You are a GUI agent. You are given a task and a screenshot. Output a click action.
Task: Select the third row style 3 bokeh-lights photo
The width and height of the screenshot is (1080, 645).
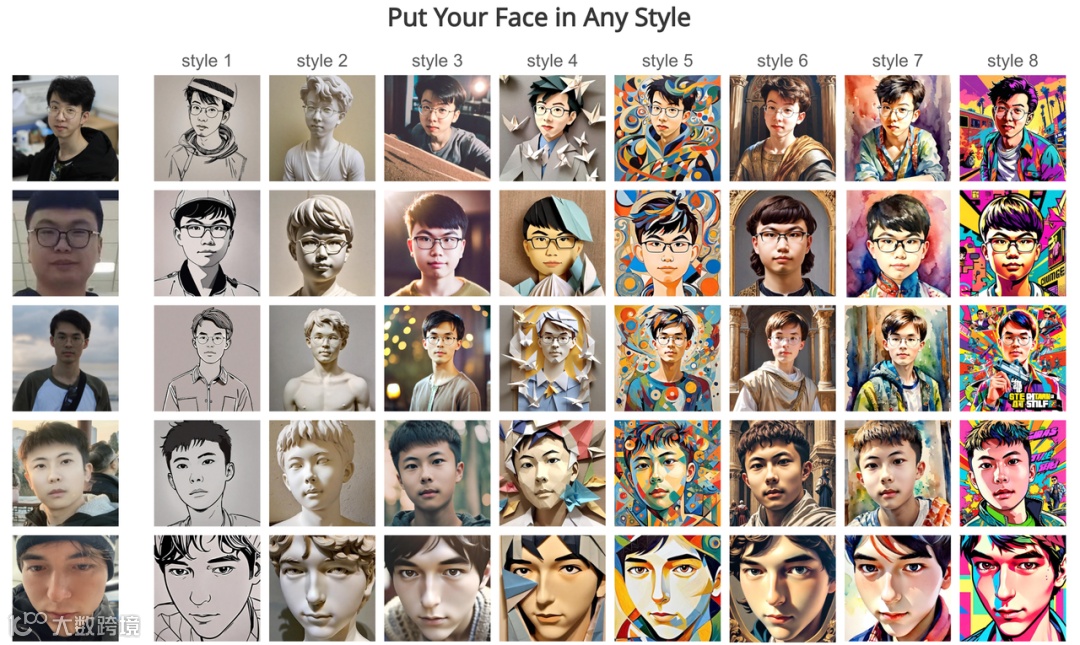(437, 358)
